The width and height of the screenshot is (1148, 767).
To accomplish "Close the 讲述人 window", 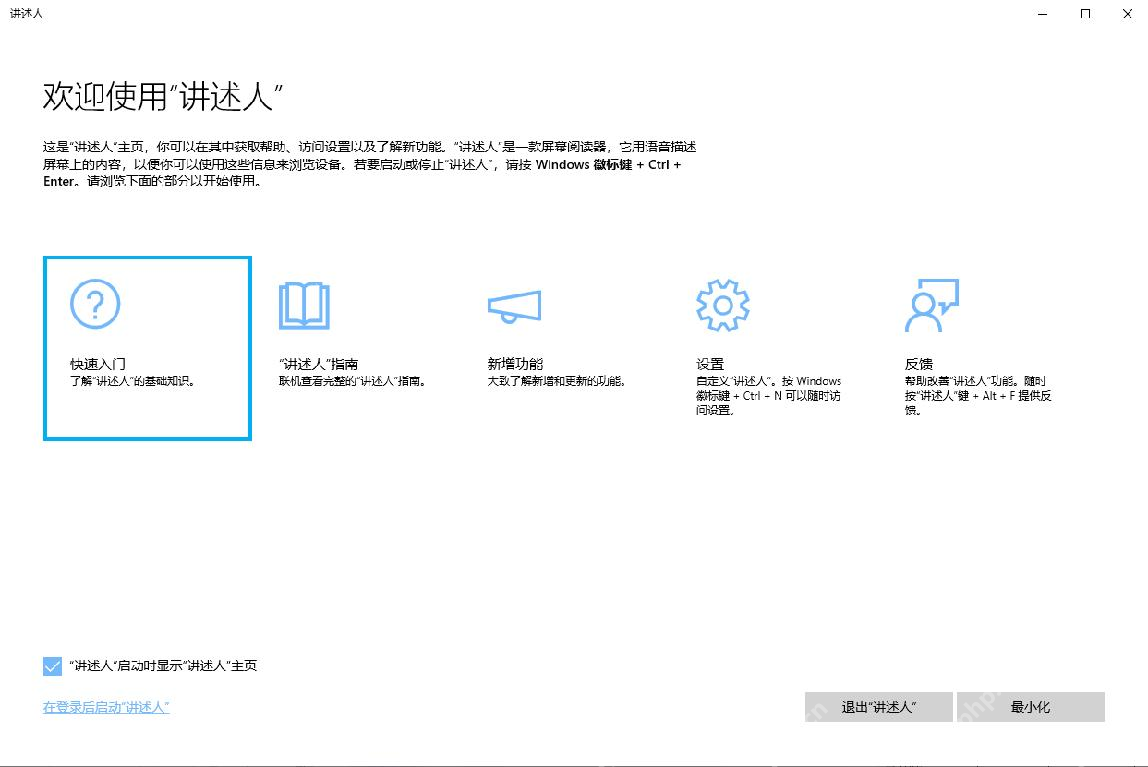I will point(1128,14).
